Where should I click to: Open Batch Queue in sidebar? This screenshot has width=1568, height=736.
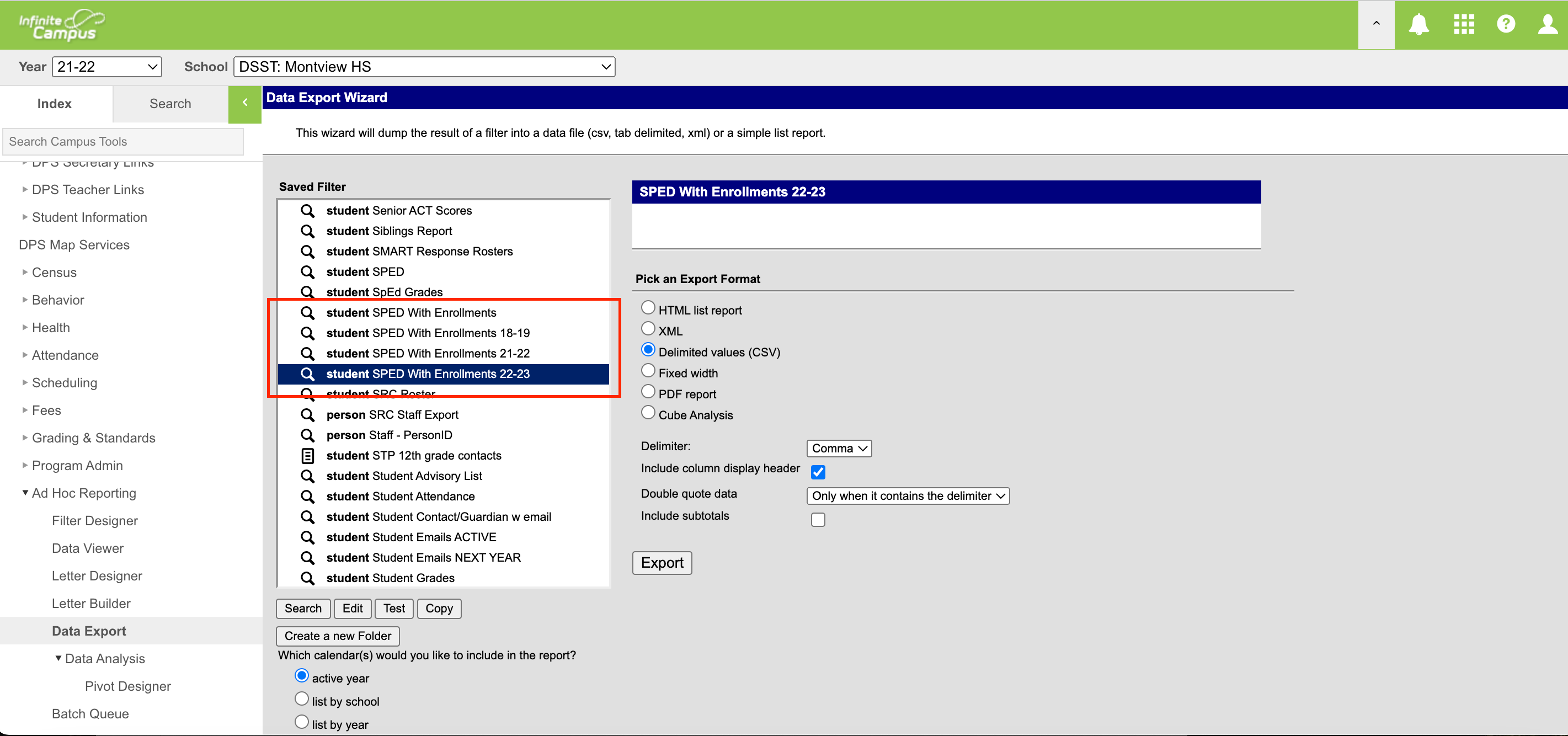click(x=90, y=714)
